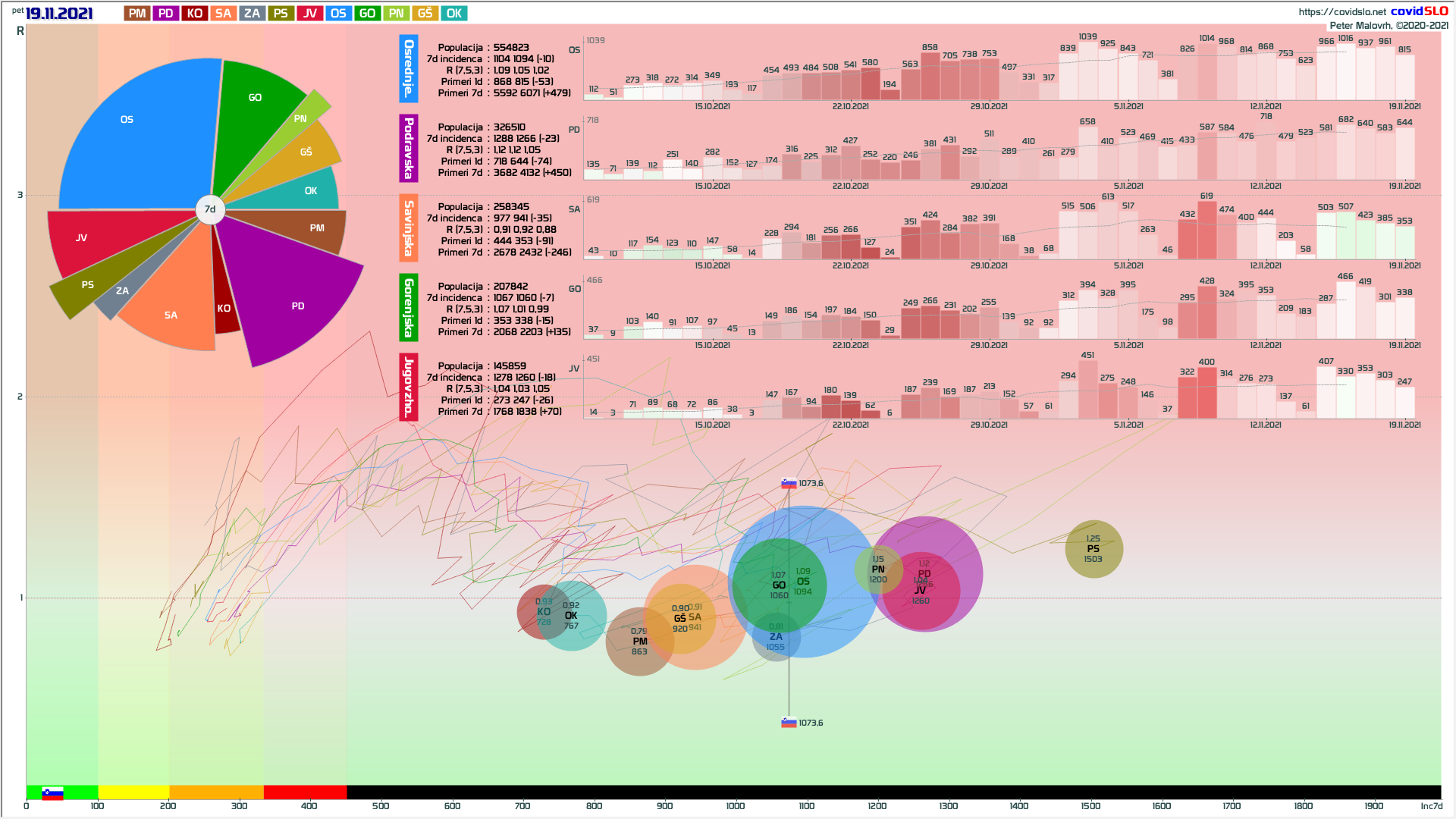Click the 19.11.2021 date heading

point(59,14)
